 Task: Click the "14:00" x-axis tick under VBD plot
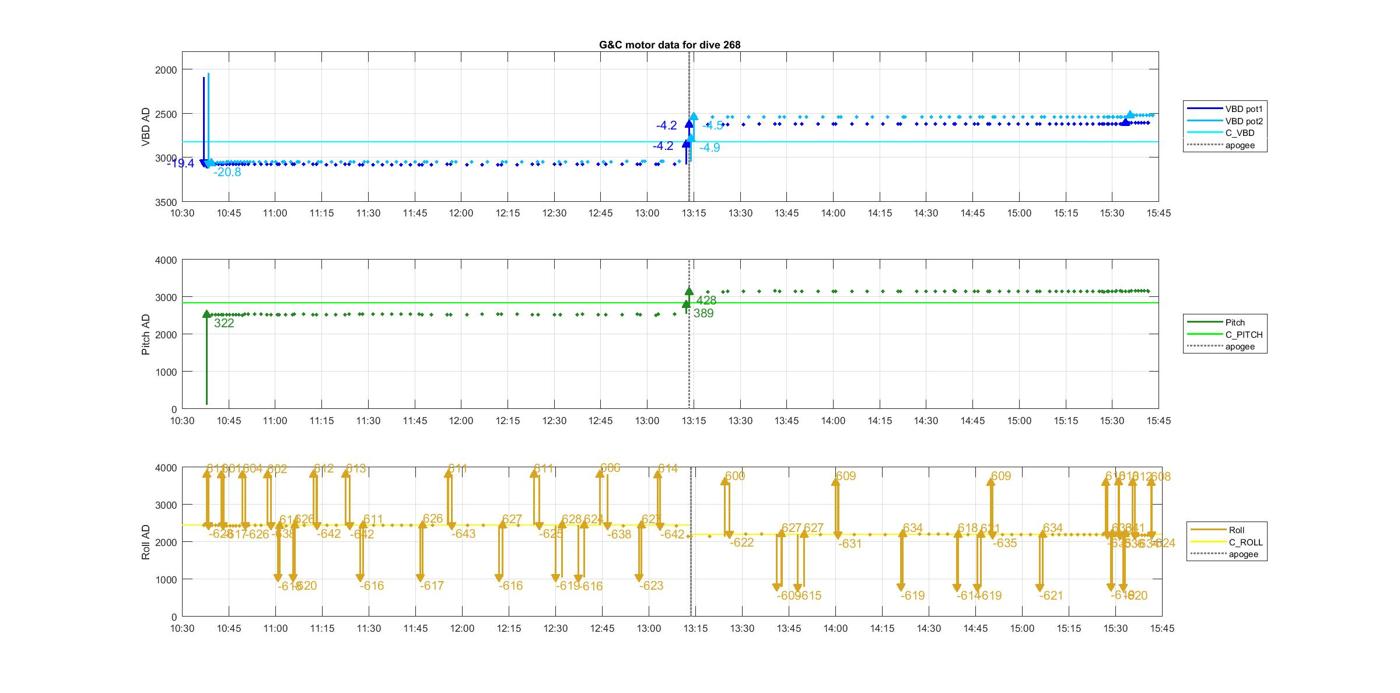[833, 213]
